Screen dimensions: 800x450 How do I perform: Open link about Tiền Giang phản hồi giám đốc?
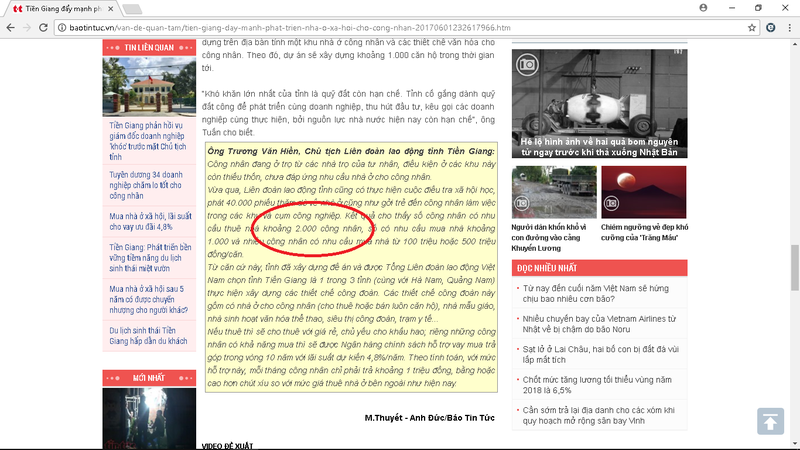pos(148,141)
